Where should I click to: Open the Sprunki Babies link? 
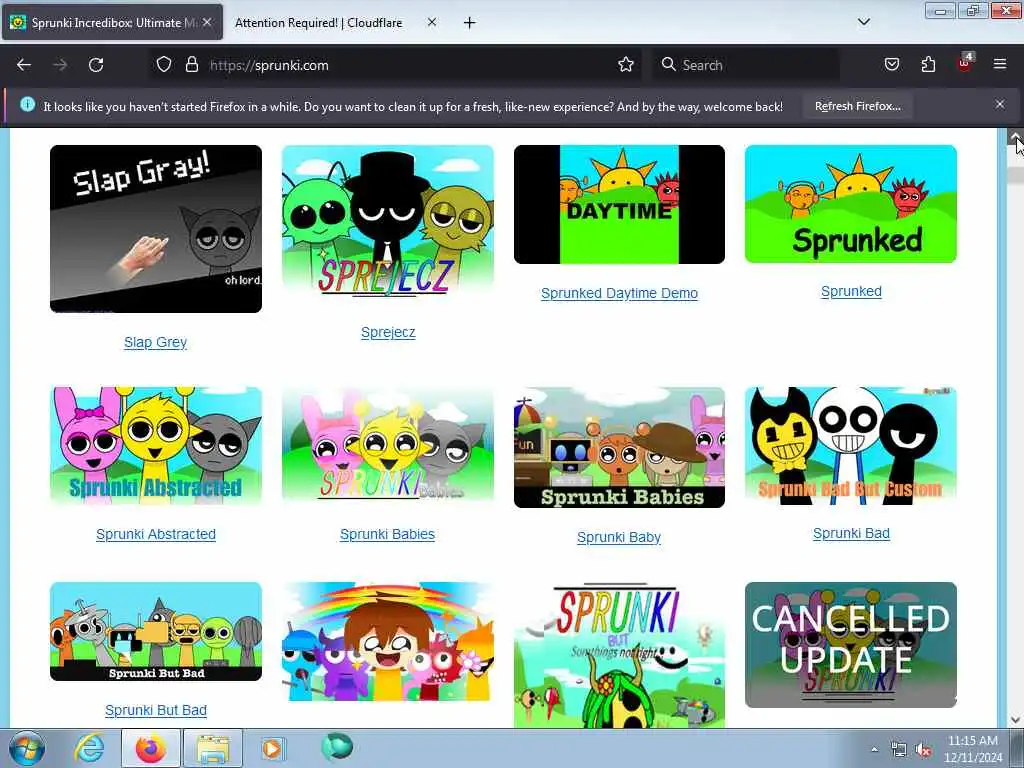pyautogui.click(x=387, y=534)
